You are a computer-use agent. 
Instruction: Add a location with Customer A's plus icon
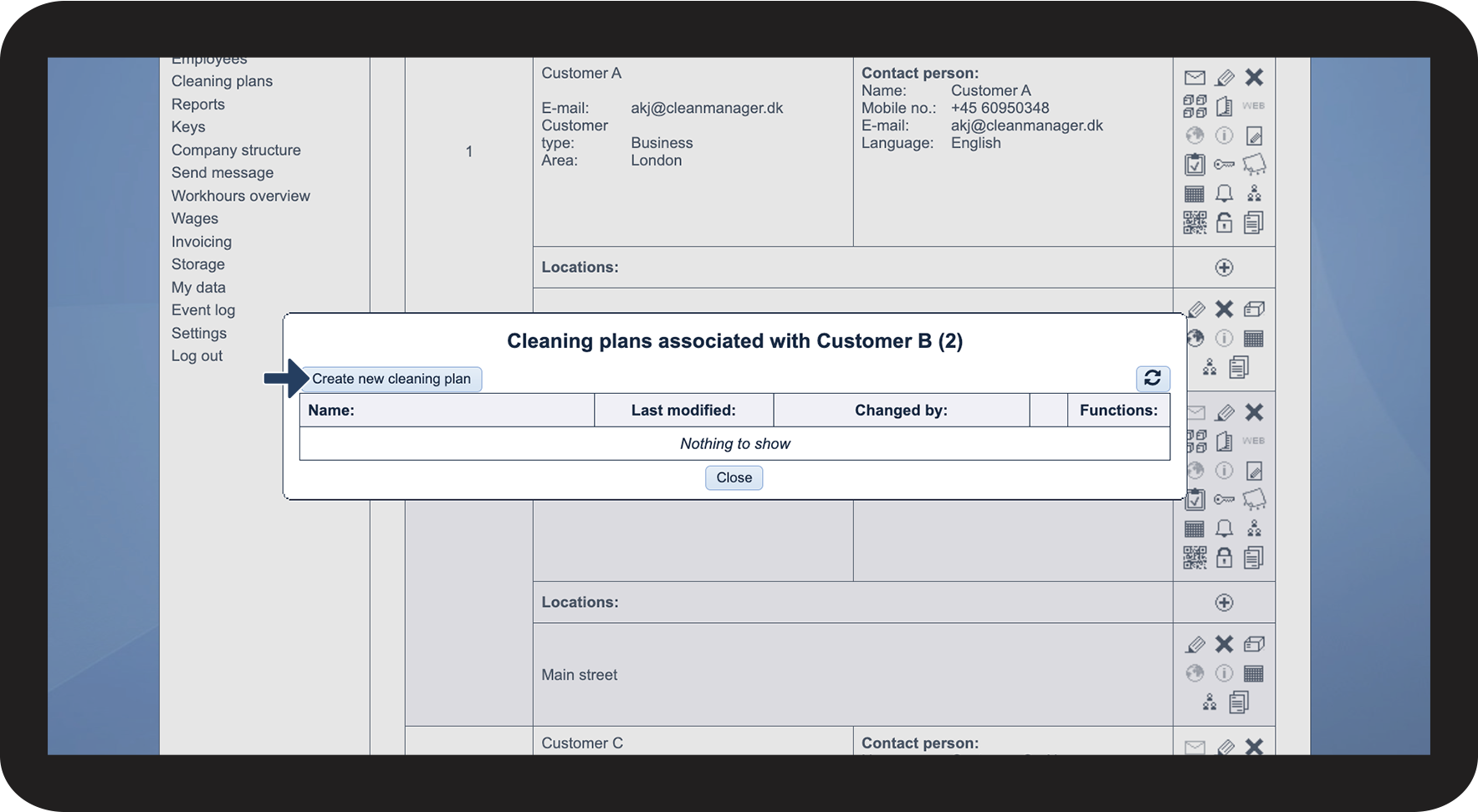pyautogui.click(x=1224, y=268)
